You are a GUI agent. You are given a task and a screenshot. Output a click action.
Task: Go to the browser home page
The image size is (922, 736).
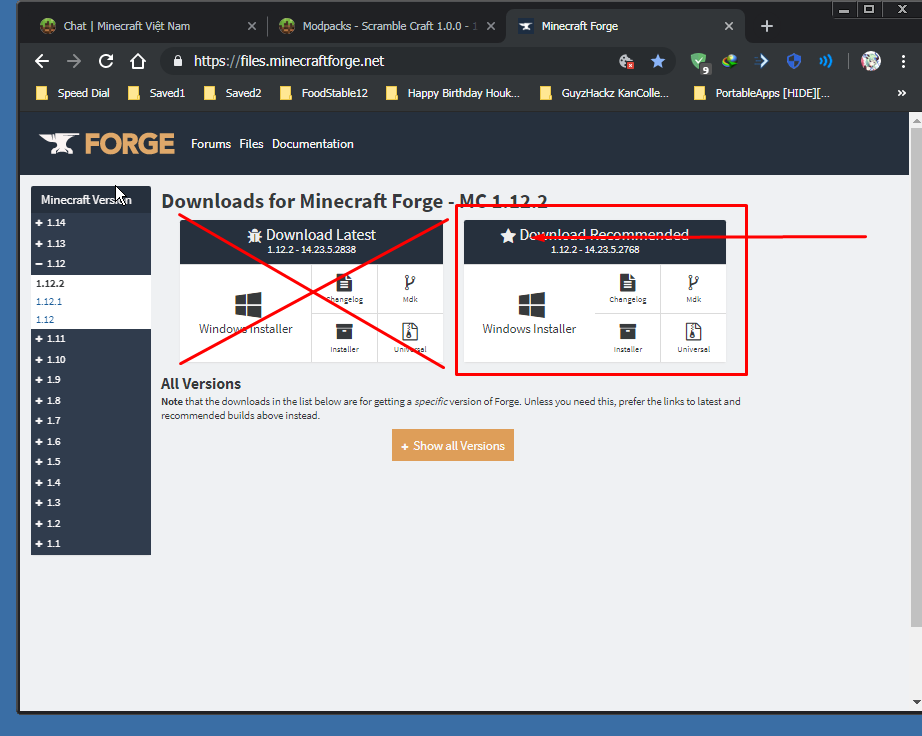[x=138, y=61]
